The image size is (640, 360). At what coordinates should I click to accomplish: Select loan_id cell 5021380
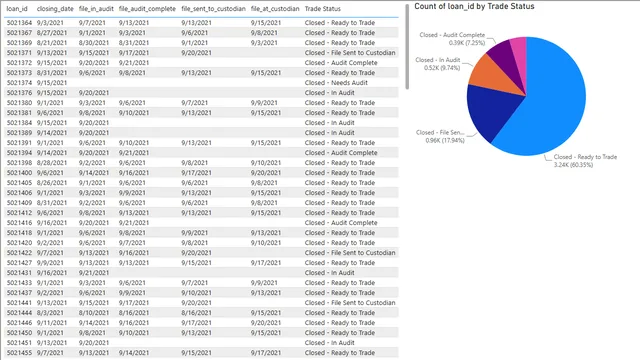pyautogui.click(x=19, y=103)
